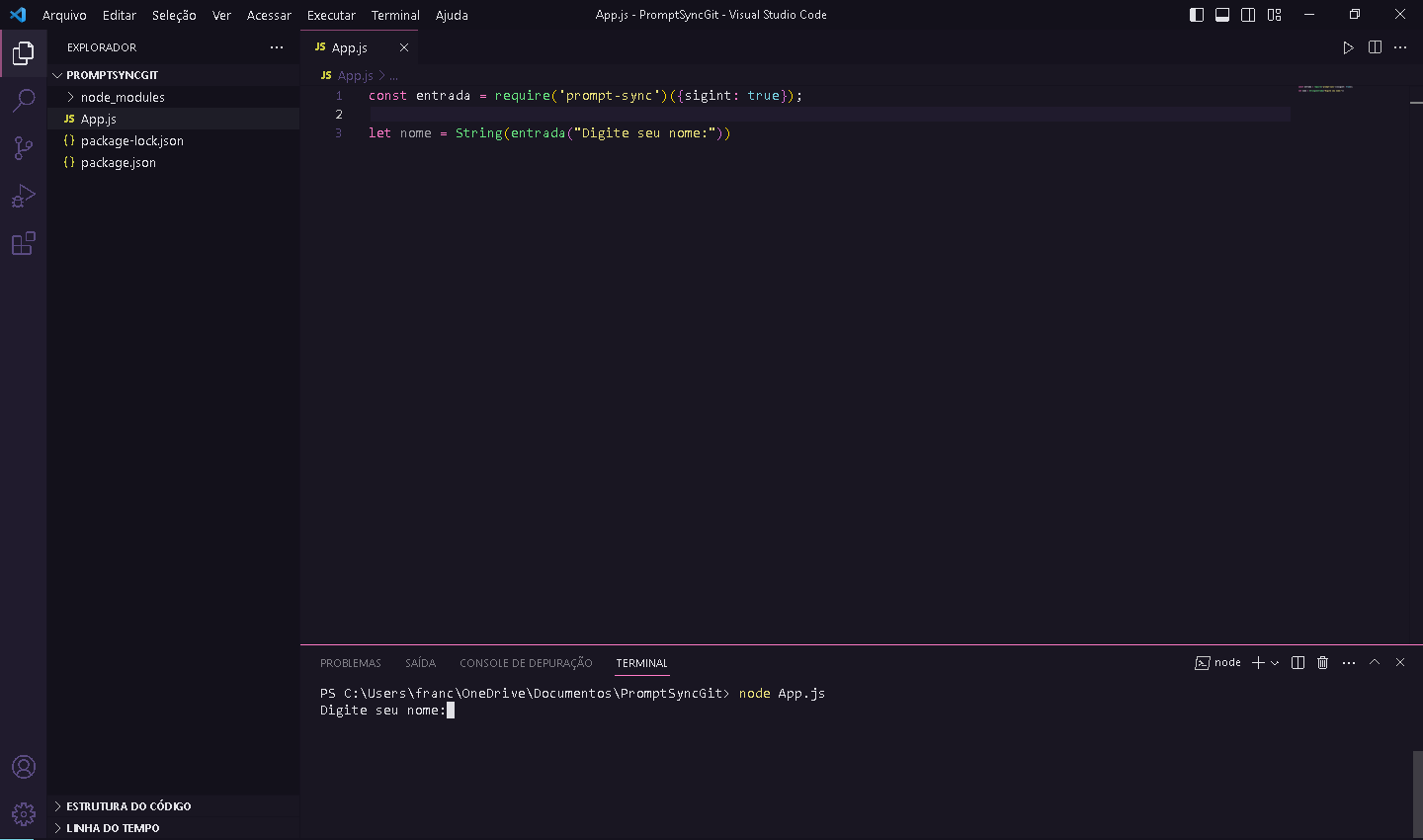Open the Extensions view icon
Viewport: 1423px width, 840px height.
24,243
